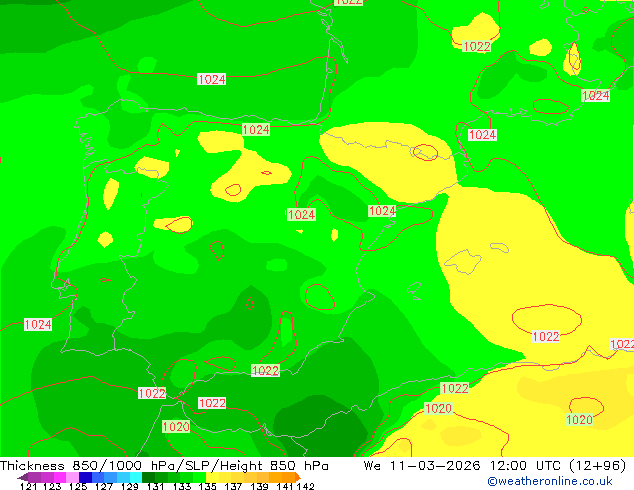The height and width of the screenshot is (490, 634).
Task: Select the cyan swatch in the thickness legend
Action: 136,477
